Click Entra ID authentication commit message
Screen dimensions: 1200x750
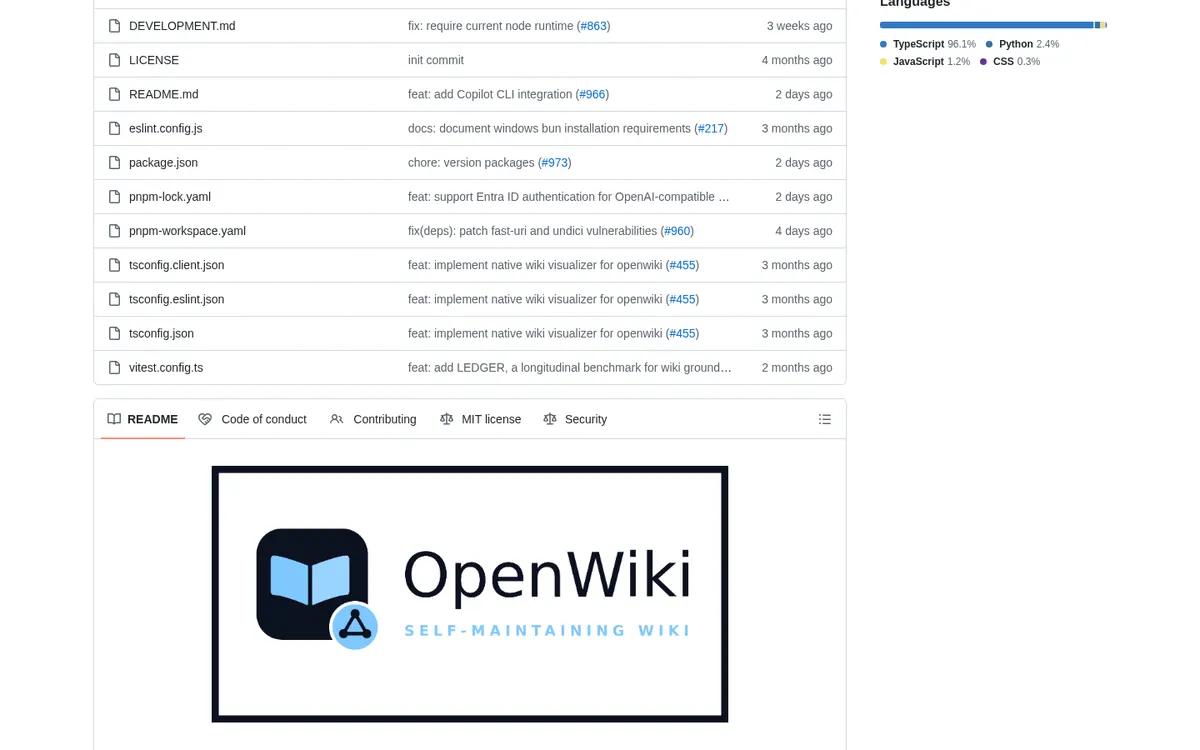point(569,197)
